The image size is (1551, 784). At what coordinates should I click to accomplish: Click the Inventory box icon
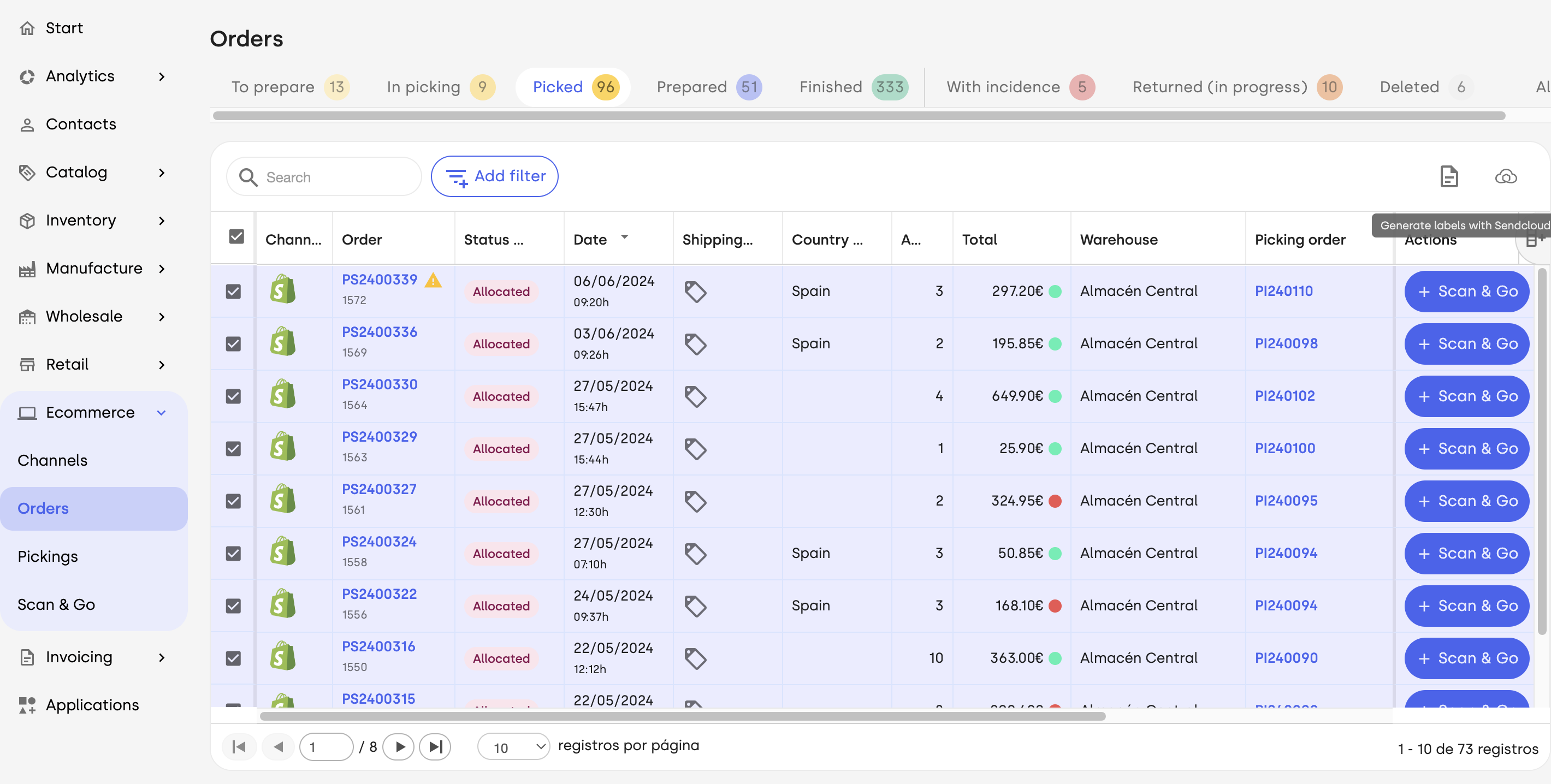27,221
